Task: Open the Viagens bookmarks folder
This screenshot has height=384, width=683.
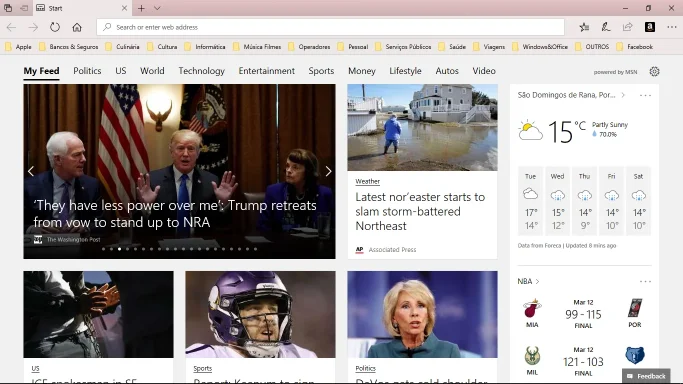Action: coord(489,47)
